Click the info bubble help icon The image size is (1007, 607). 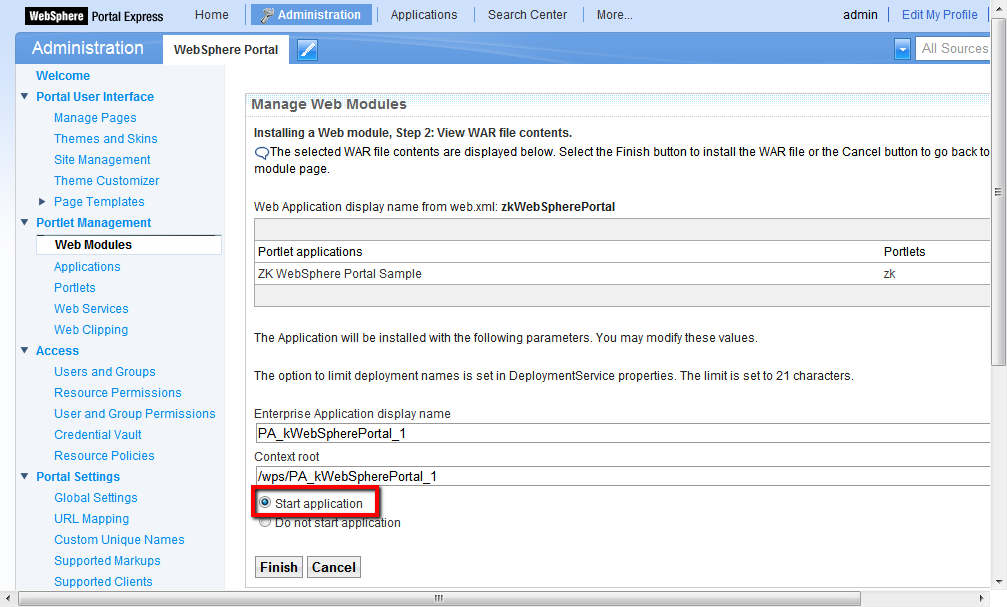[x=261, y=153]
